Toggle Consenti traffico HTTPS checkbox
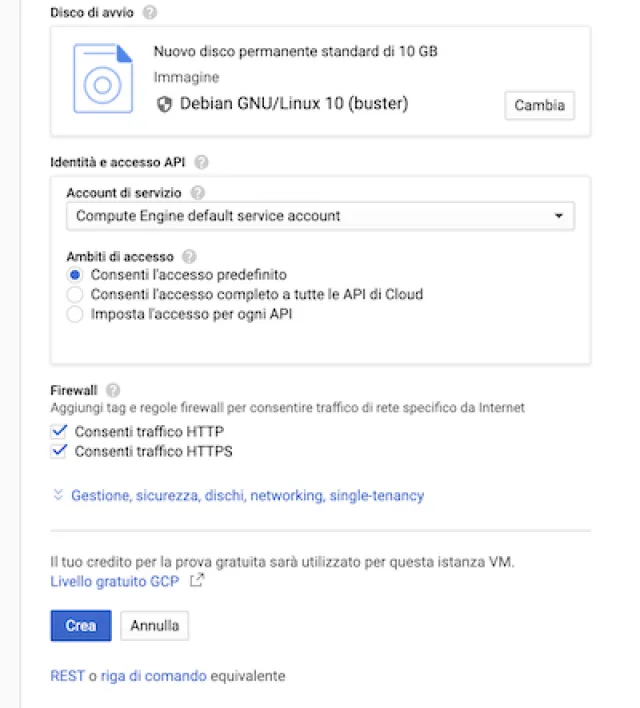Screen dimensions: 640x708 59,451
